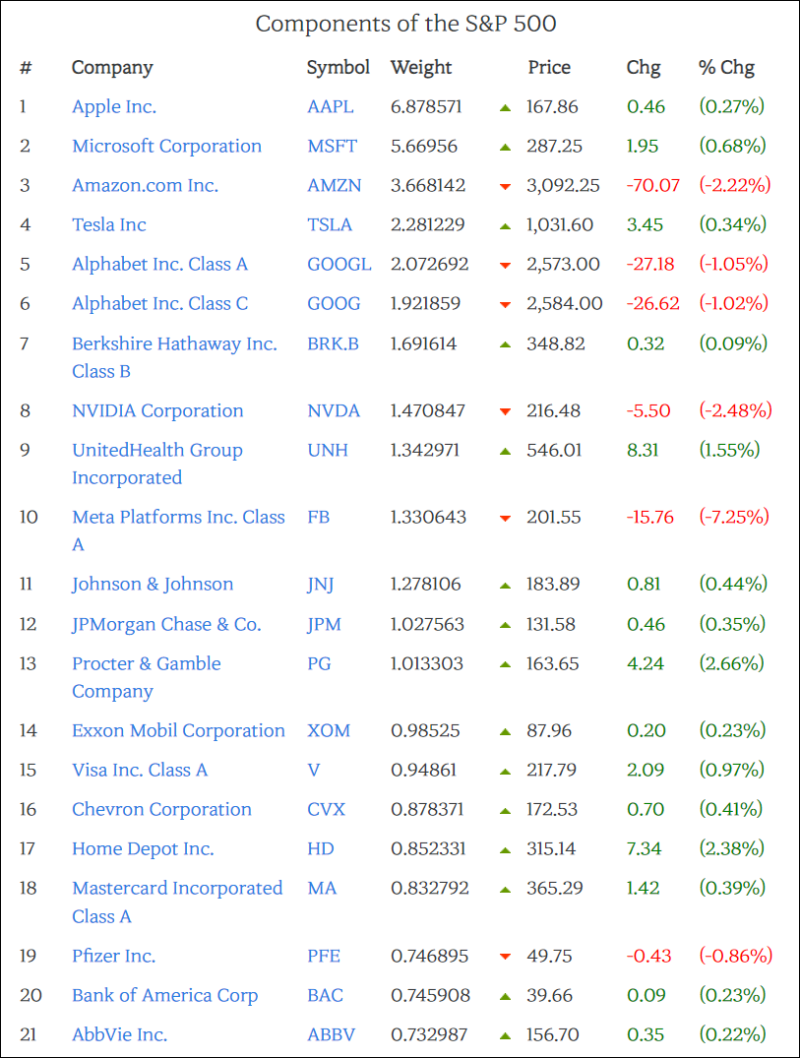Click the red down arrow in the NVIDIA row

505,411
